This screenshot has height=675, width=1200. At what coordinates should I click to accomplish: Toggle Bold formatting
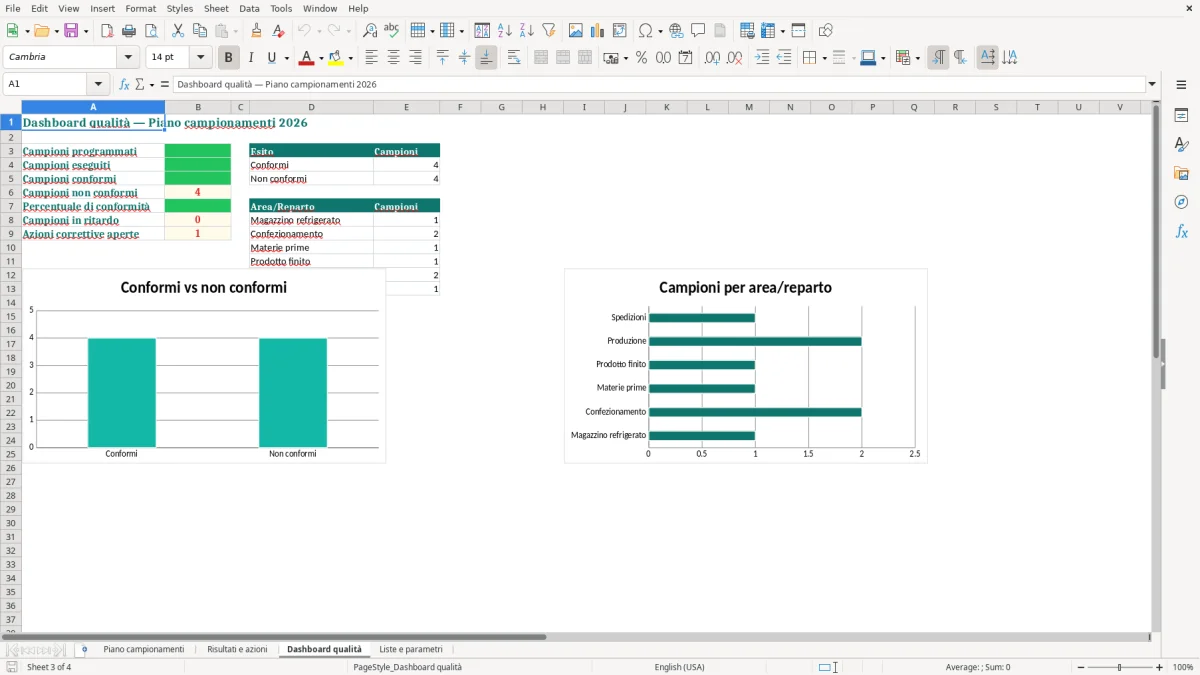[229, 58]
